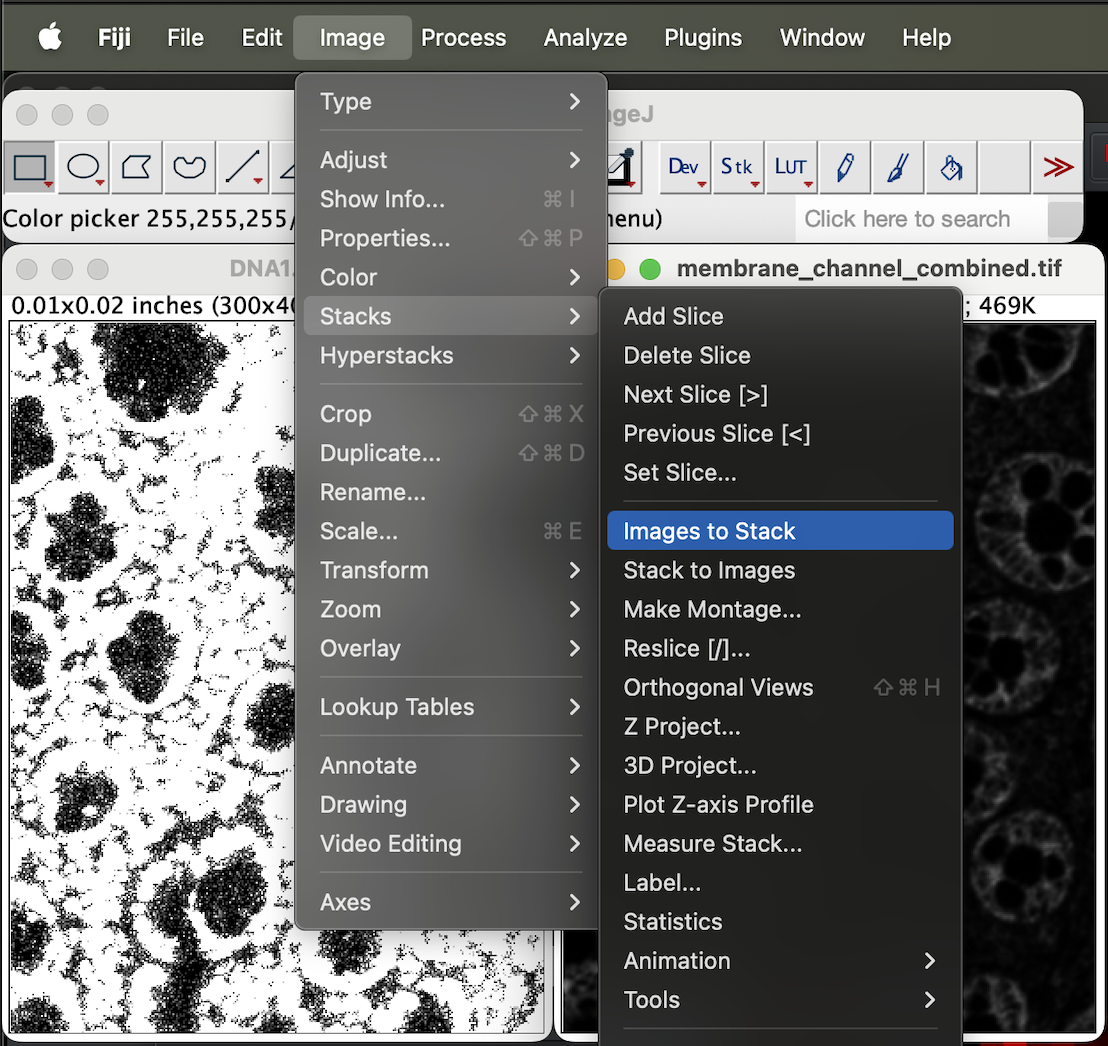Open the Stk stacks menu button
Viewport: 1108px width, 1046px height.
[737, 167]
